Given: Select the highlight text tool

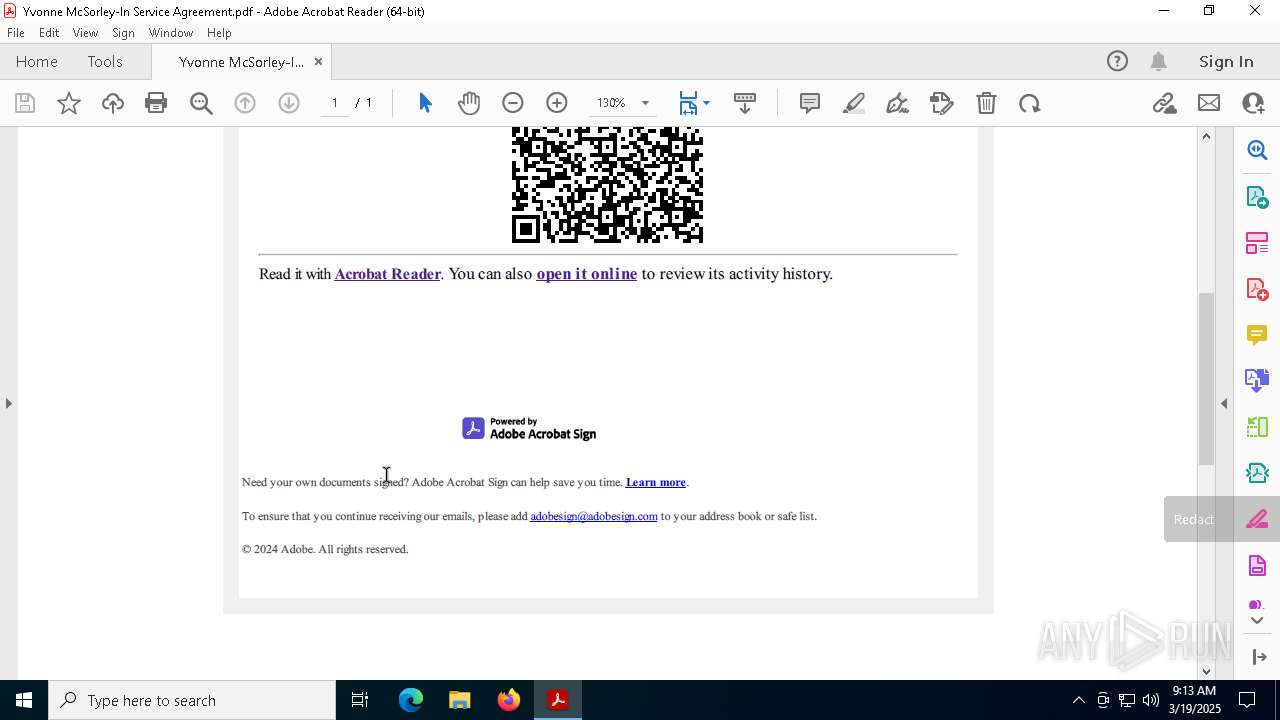Looking at the screenshot, I should click(854, 103).
